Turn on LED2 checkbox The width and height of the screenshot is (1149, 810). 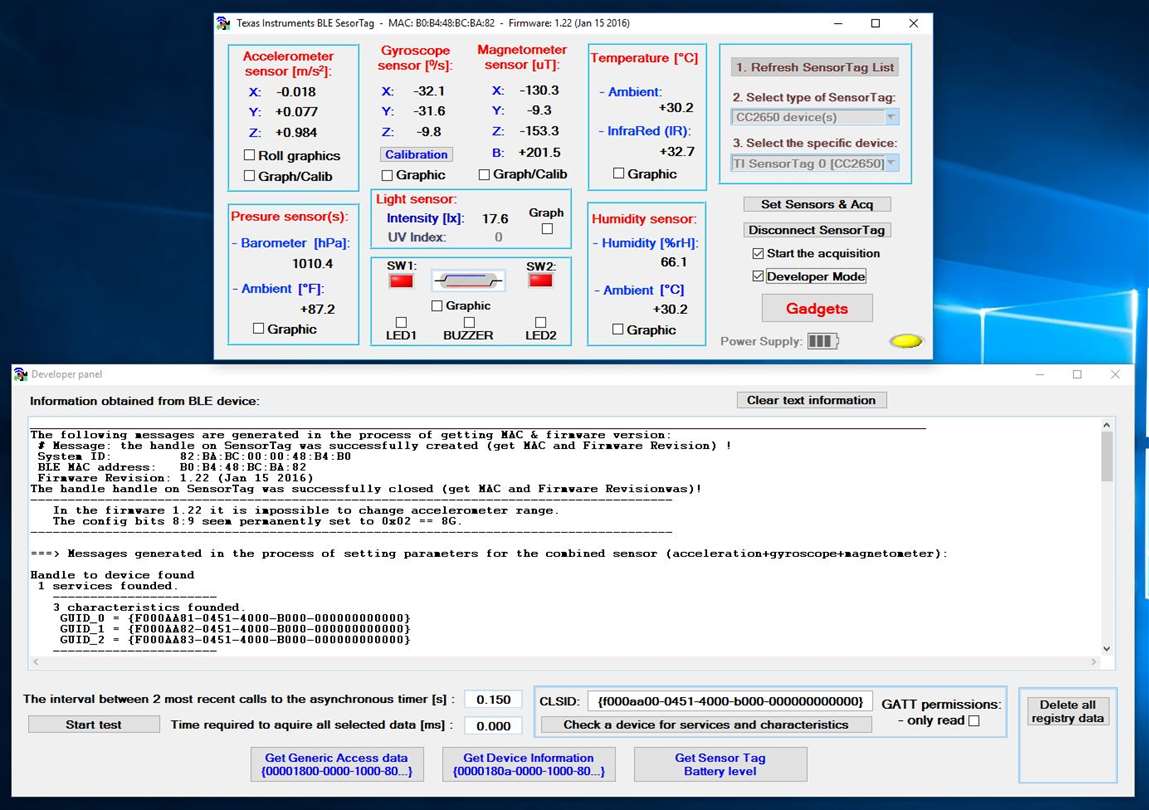pyautogui.click(x=540, y=323)
